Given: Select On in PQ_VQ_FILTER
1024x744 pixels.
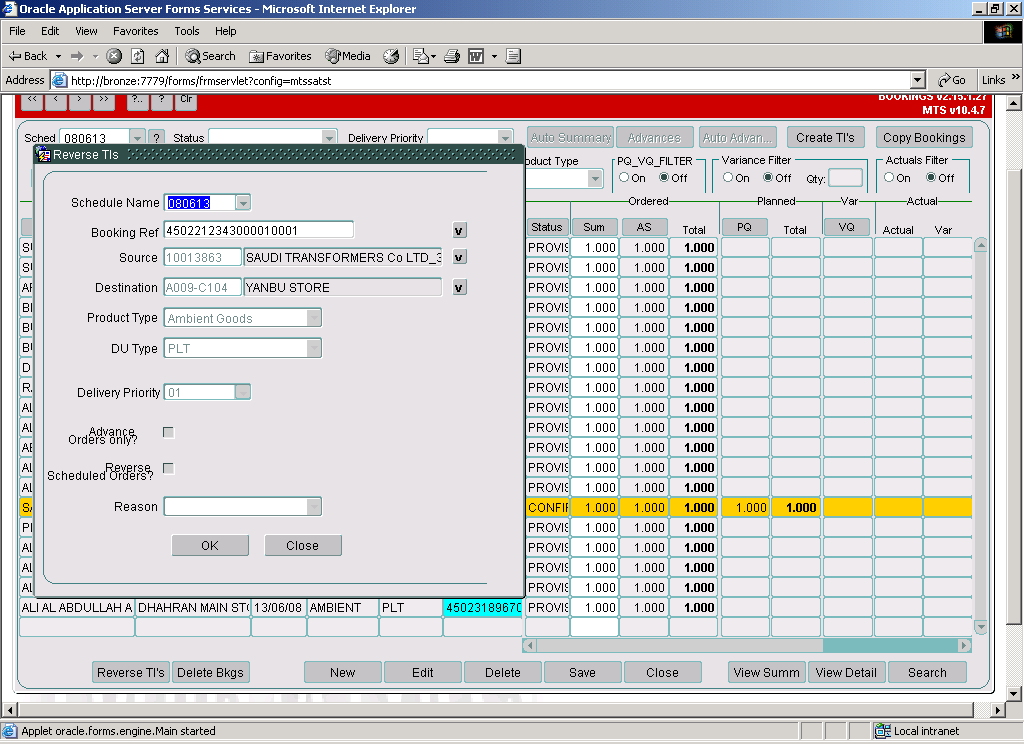Looking at the screenshot, I should tap(624, 177).
